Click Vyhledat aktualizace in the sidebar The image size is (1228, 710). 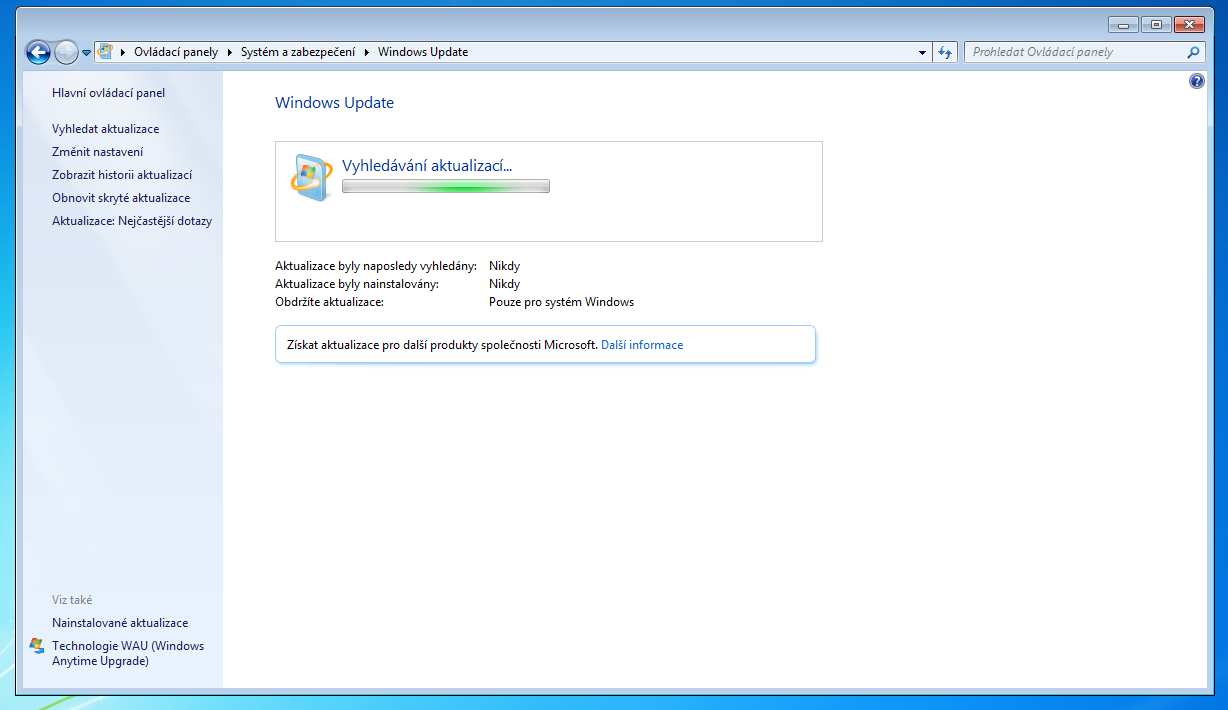[x=106, y=129]
